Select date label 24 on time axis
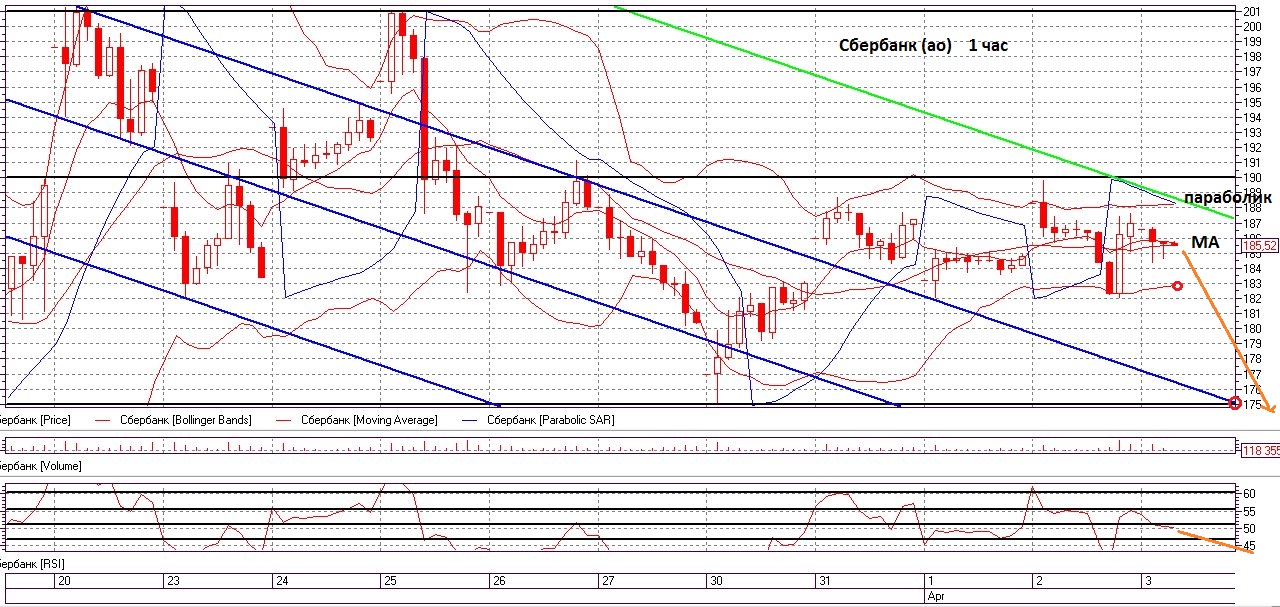 (282, 581)
